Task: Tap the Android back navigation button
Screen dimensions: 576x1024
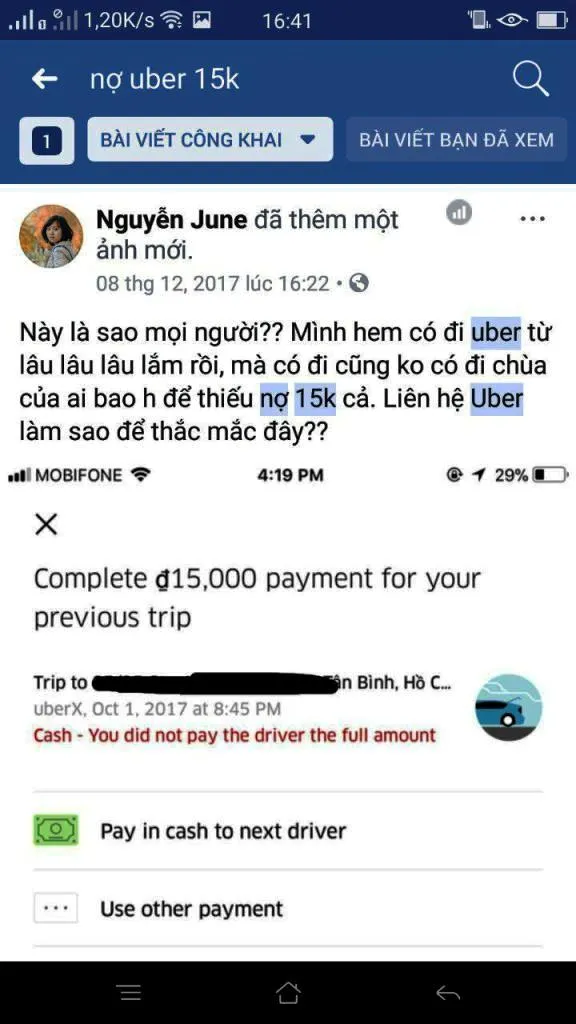Action: [448, 993]
